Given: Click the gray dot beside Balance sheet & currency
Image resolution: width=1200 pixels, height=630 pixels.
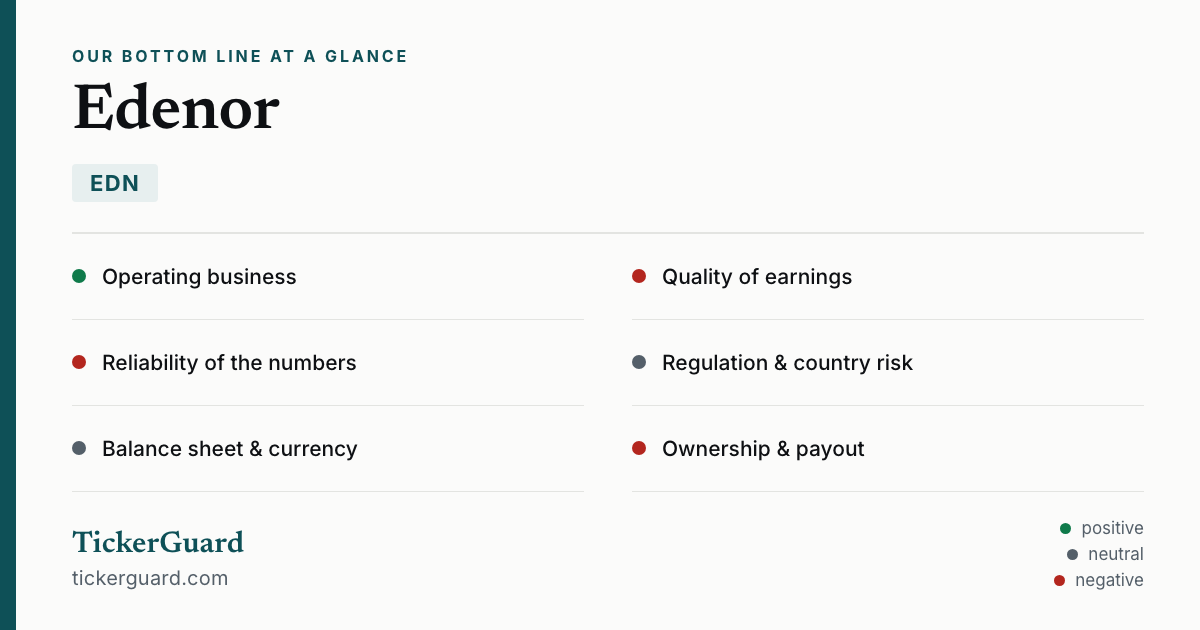Looking at the screenshot, I should (x=79, y=448).
